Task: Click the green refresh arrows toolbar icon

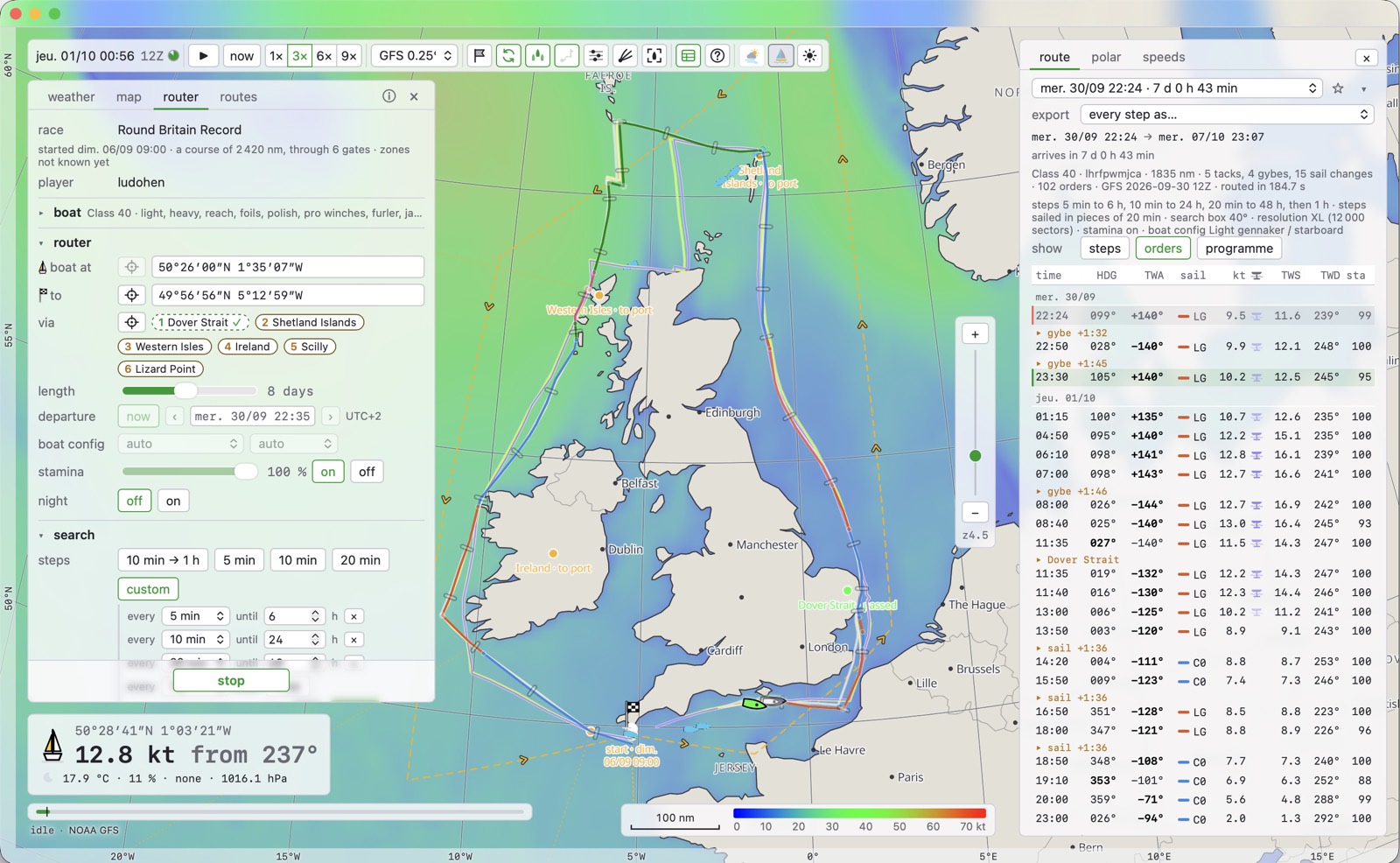Action: [x=508, y=56]
